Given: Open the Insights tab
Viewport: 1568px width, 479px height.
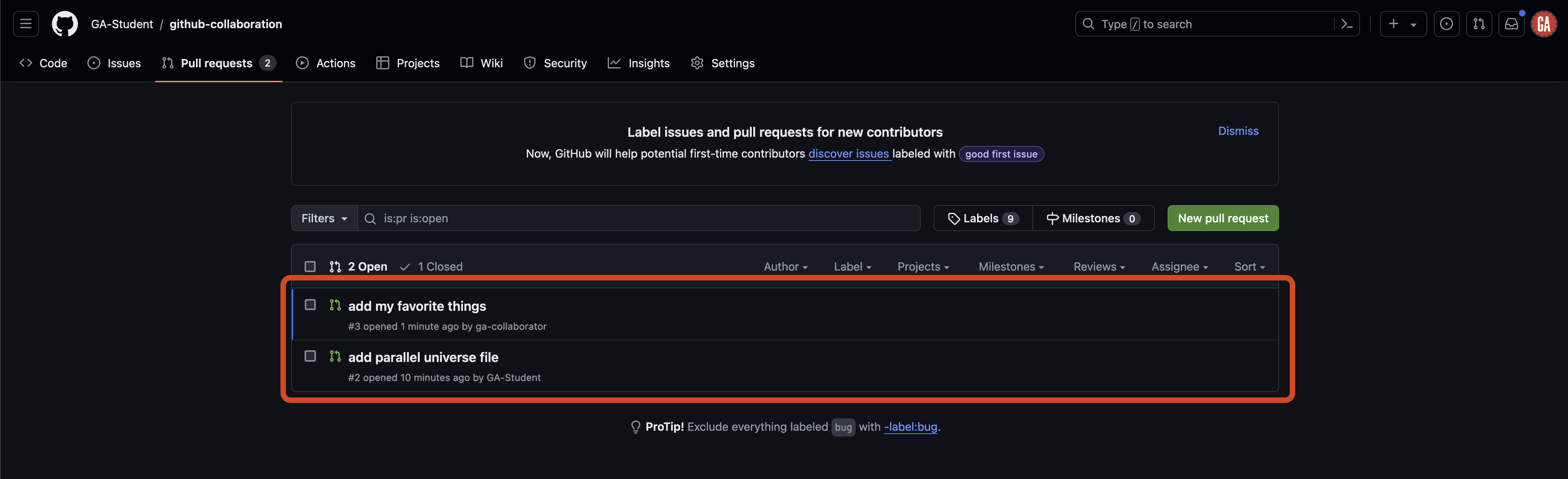Looking at the screenshot, I should 638,63.
